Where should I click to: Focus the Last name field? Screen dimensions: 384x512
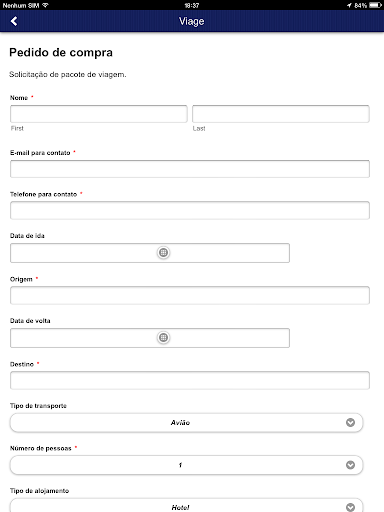pyautogui.click(x=281, y=114)
